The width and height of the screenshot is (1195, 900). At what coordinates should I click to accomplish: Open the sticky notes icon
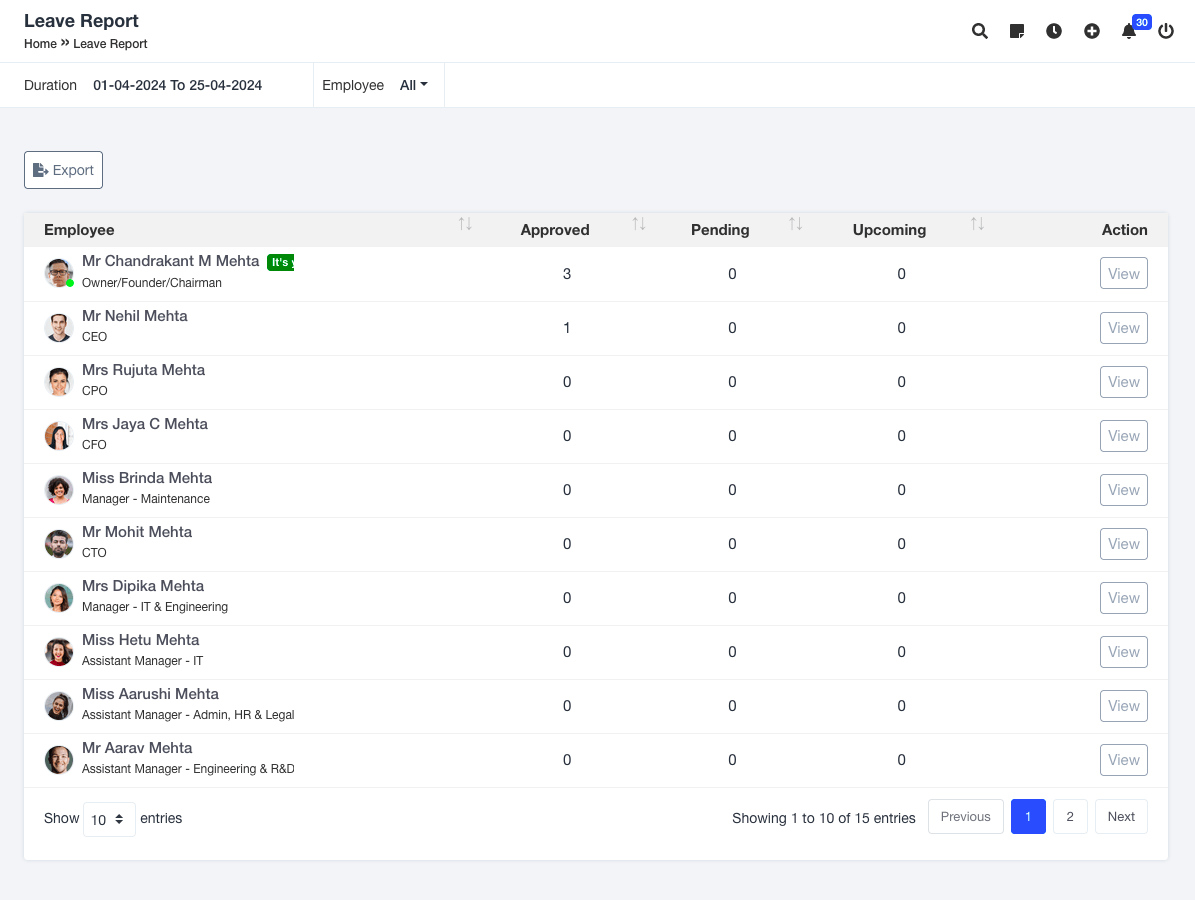[1017, 31]
